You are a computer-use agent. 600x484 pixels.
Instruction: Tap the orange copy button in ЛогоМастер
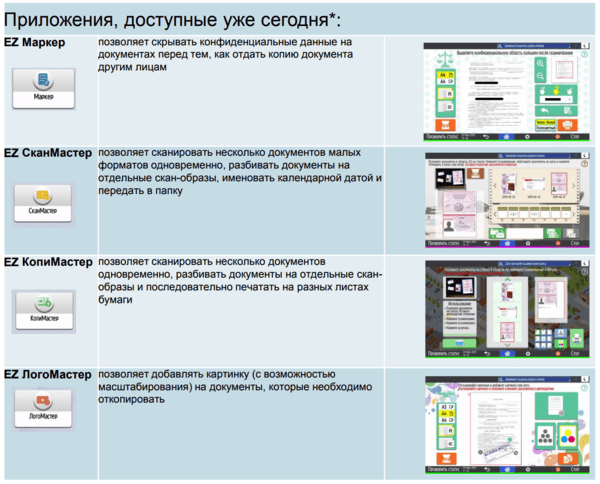[x=568, y=459]
